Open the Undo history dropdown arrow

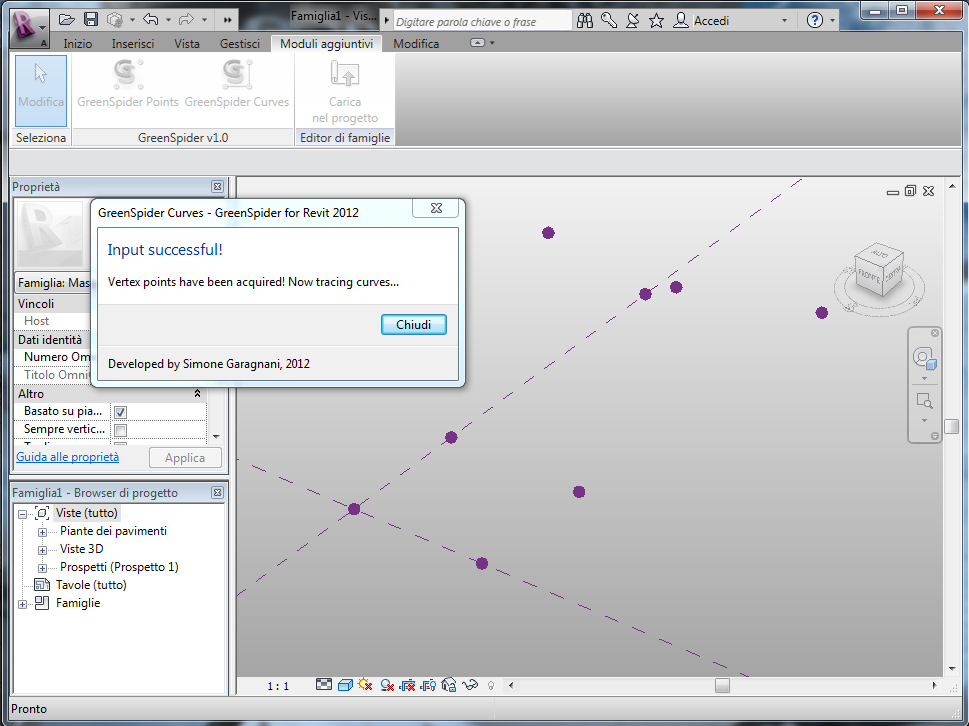[x=168, y=20]
